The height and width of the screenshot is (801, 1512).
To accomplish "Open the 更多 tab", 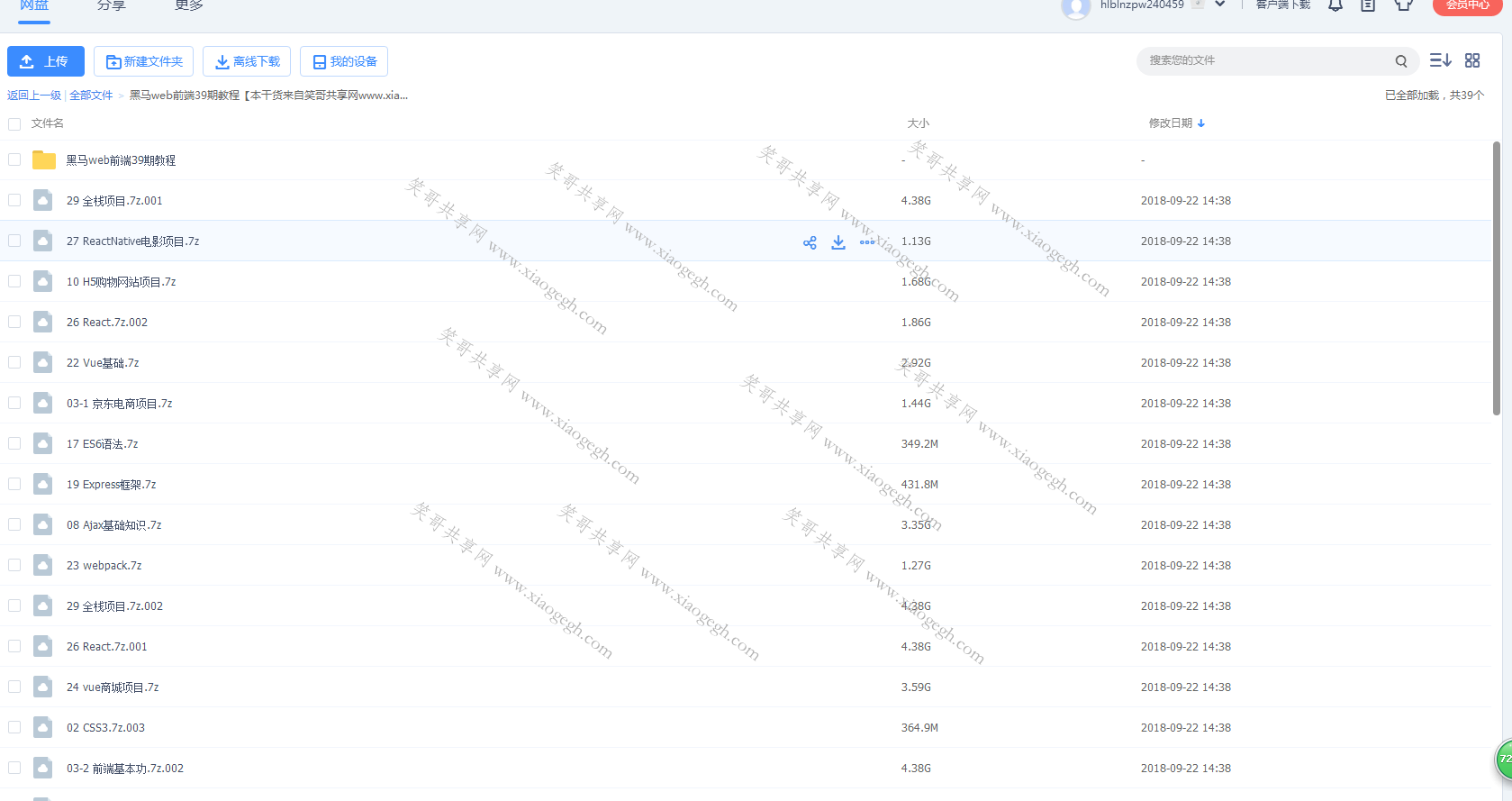I will pyautogui.click(x=189, y=5).
